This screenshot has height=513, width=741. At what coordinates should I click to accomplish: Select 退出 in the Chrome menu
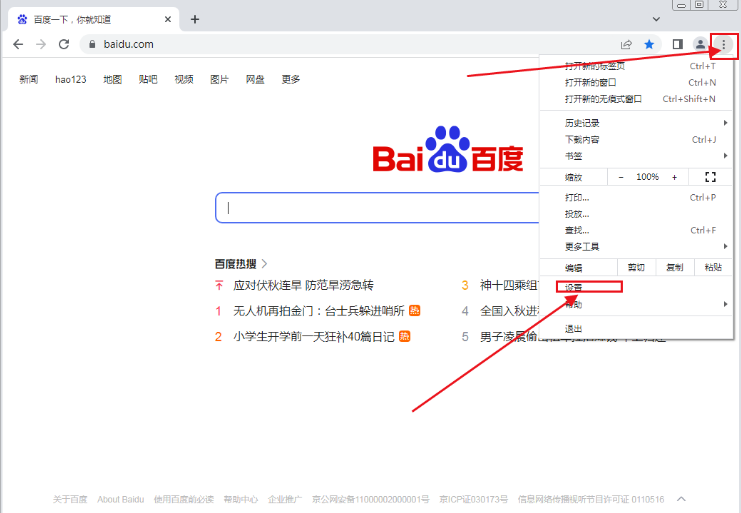pos(637,329)
